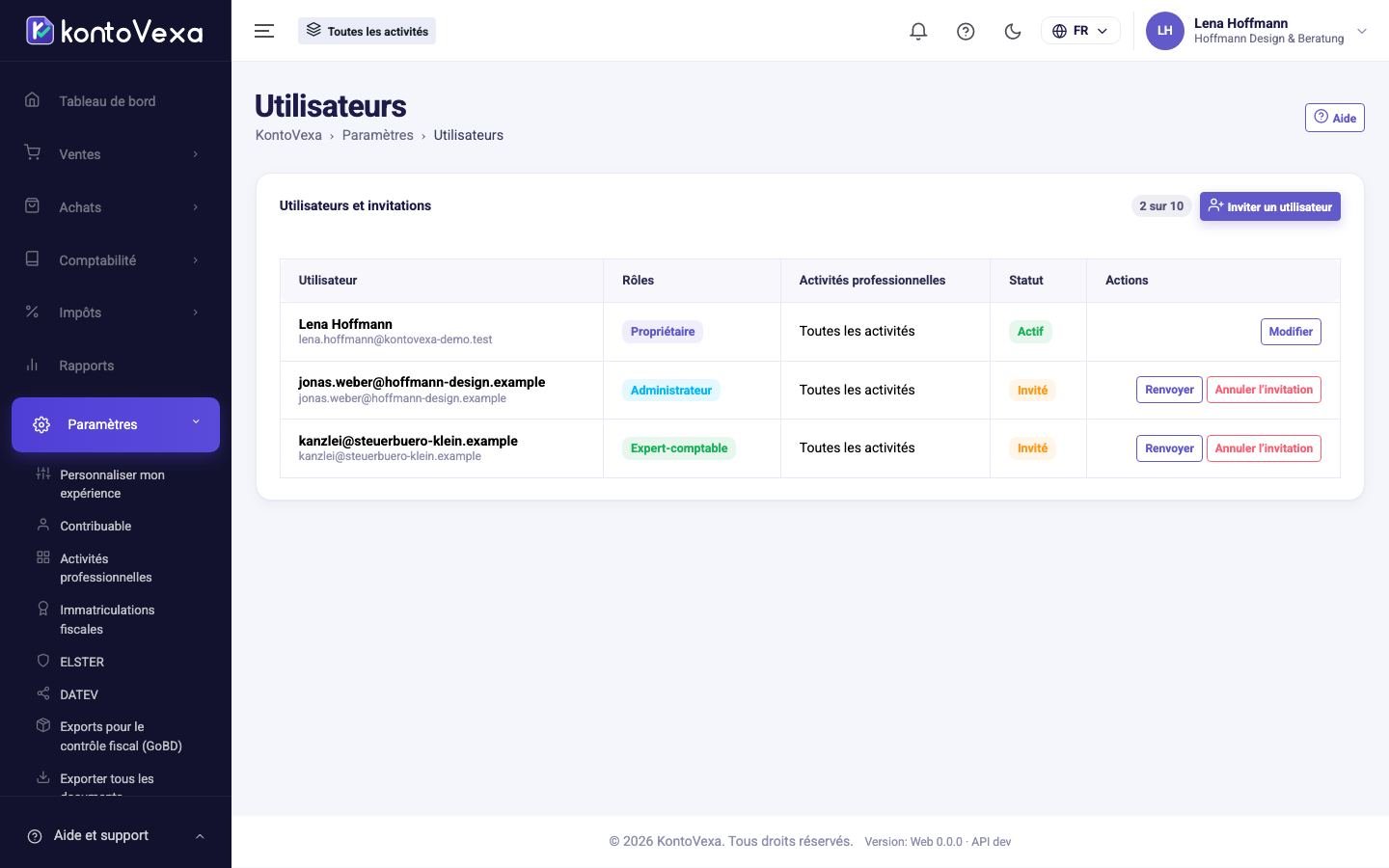The image size is (1389, 868).
Task: Expand the Ventes submenu chevron
Action: [x=196, y=154]
